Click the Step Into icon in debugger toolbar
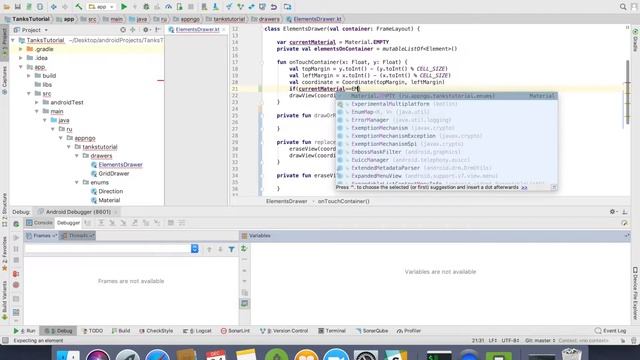The height and width of the screenshot is (360, 640). click(112, 223)
